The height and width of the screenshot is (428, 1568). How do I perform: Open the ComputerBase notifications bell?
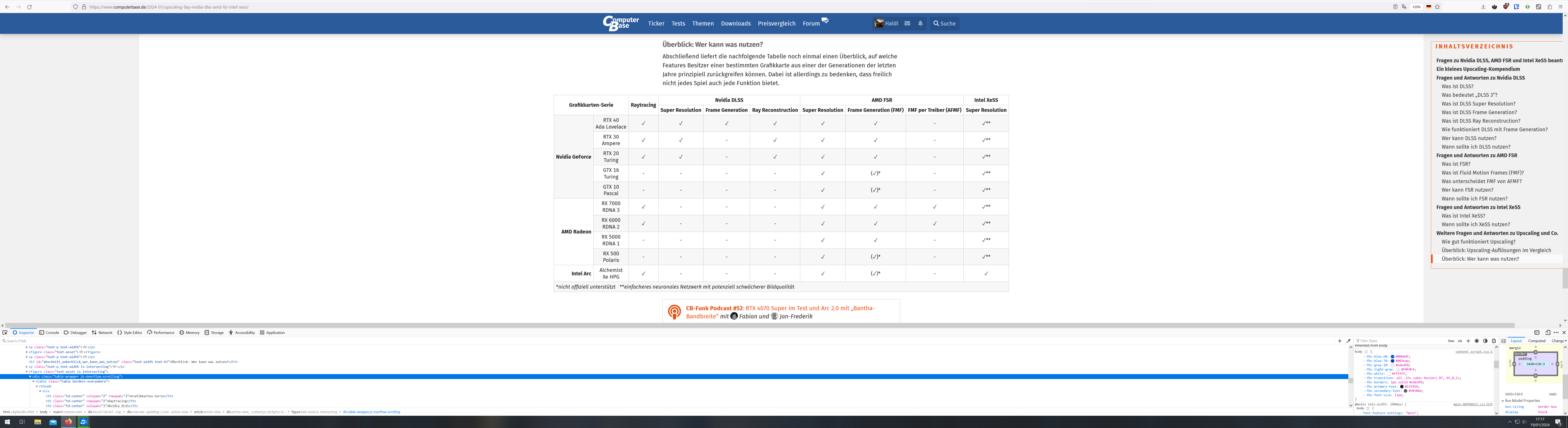point(920,23)
